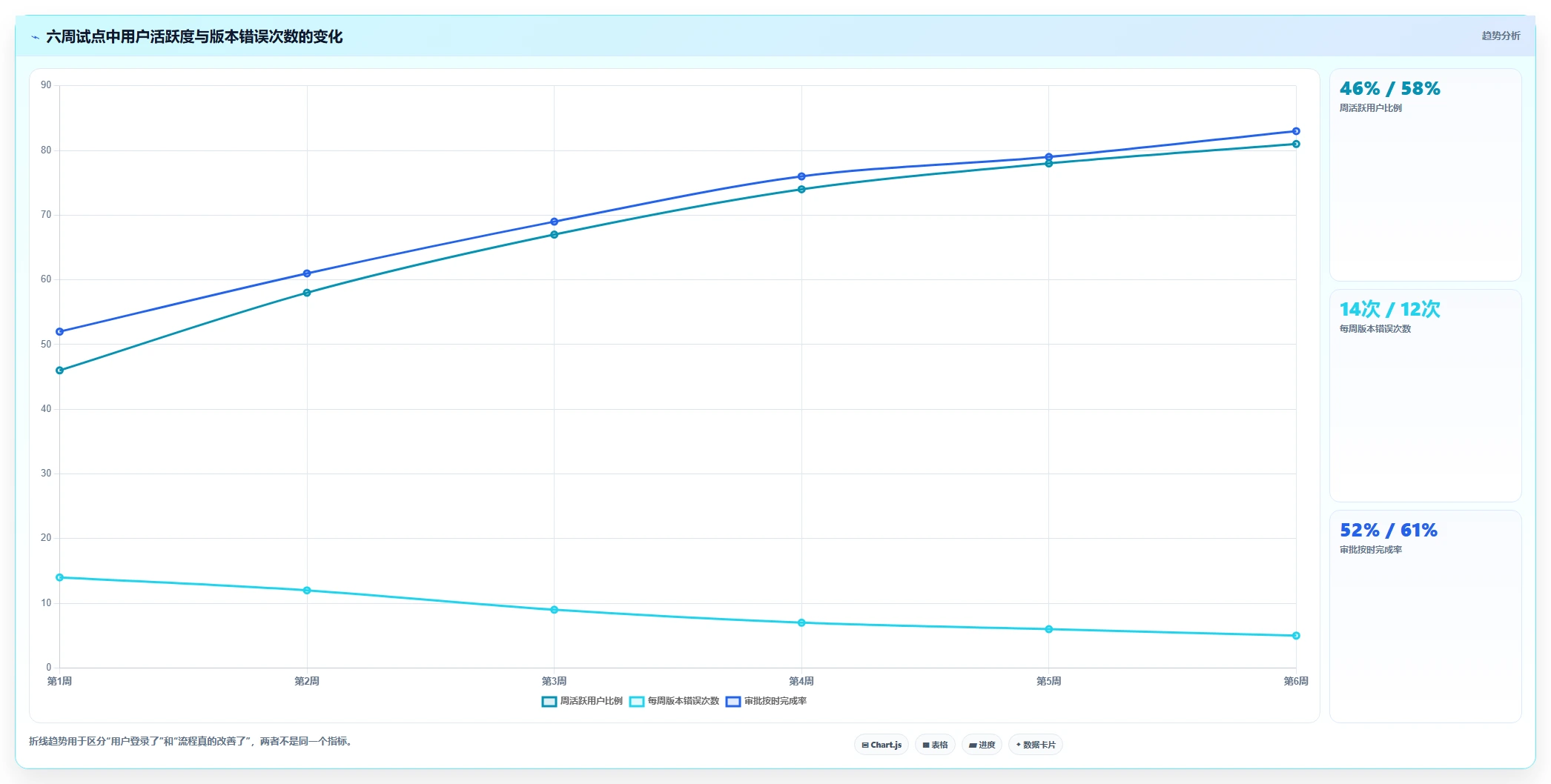Click the 第2周 x-axis label

point(307,681)
